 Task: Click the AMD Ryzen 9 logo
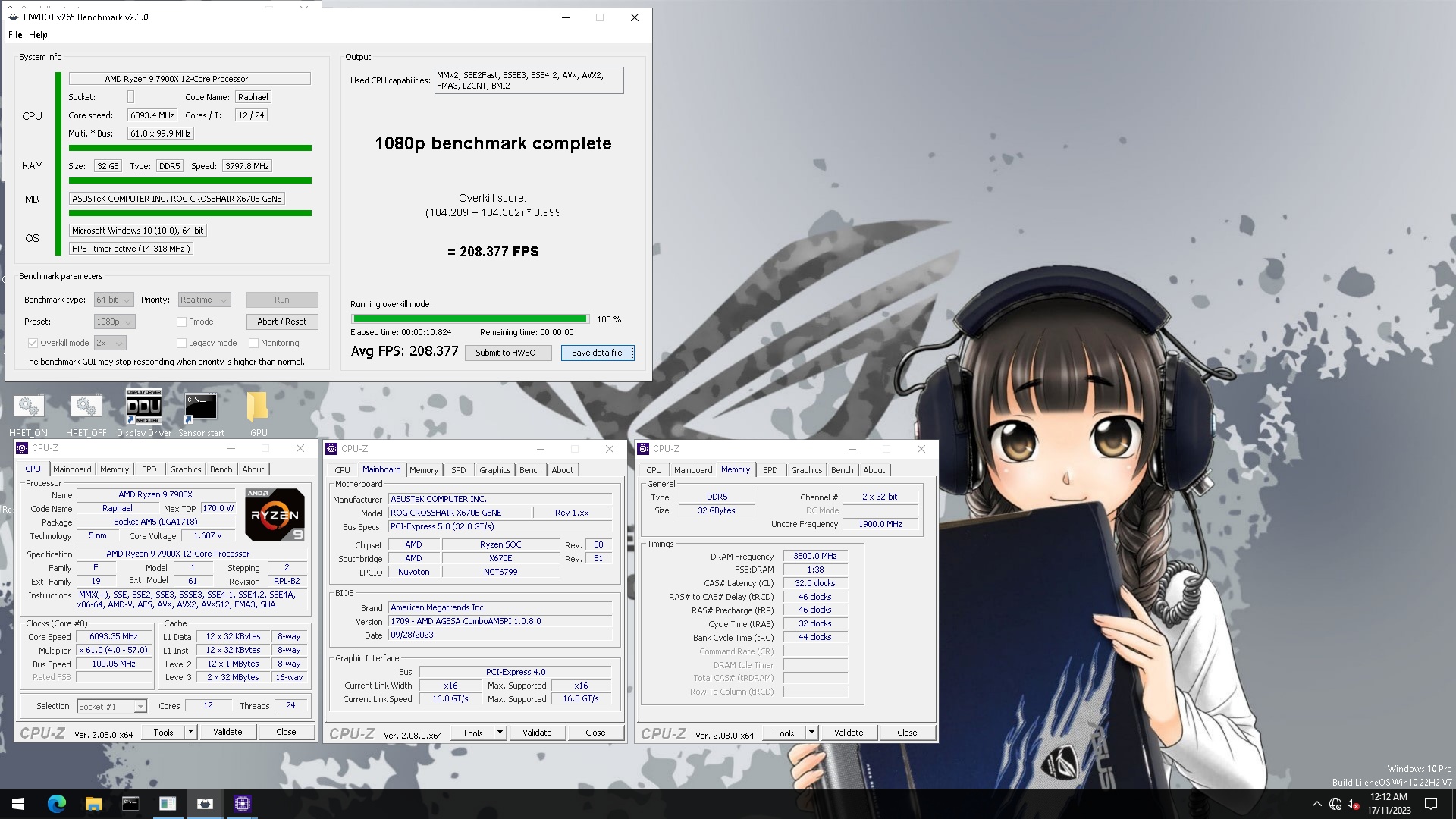[x=275, y=515]
